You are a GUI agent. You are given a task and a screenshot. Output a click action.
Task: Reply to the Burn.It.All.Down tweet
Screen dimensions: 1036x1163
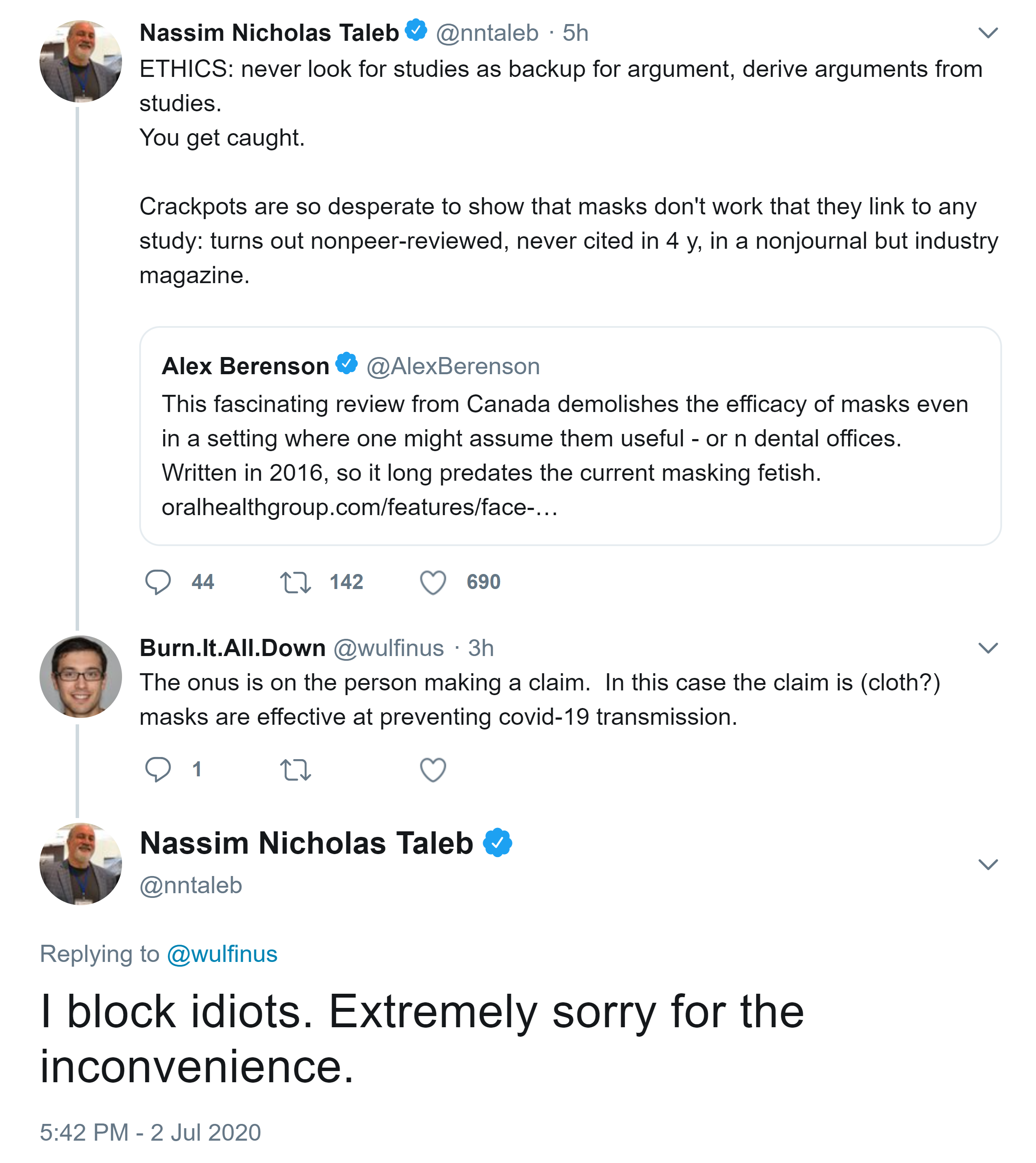pos(158,769)
